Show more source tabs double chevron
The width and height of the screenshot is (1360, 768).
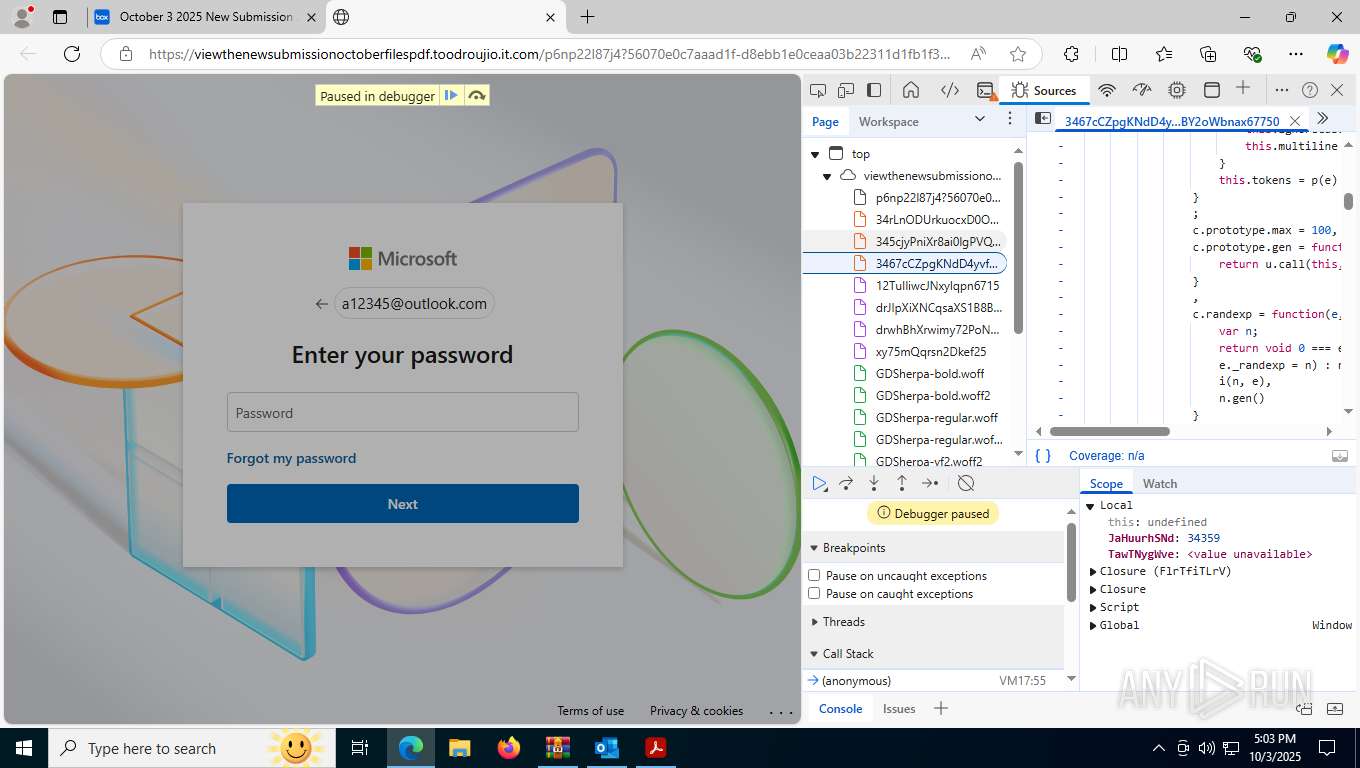click(x=1323, y=118)
